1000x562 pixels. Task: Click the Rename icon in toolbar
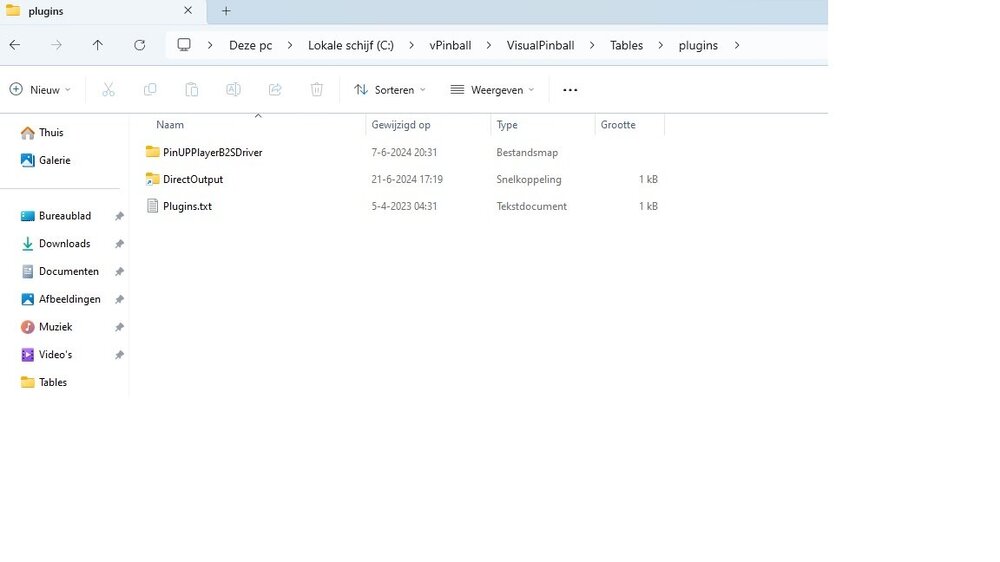(233, 90)
